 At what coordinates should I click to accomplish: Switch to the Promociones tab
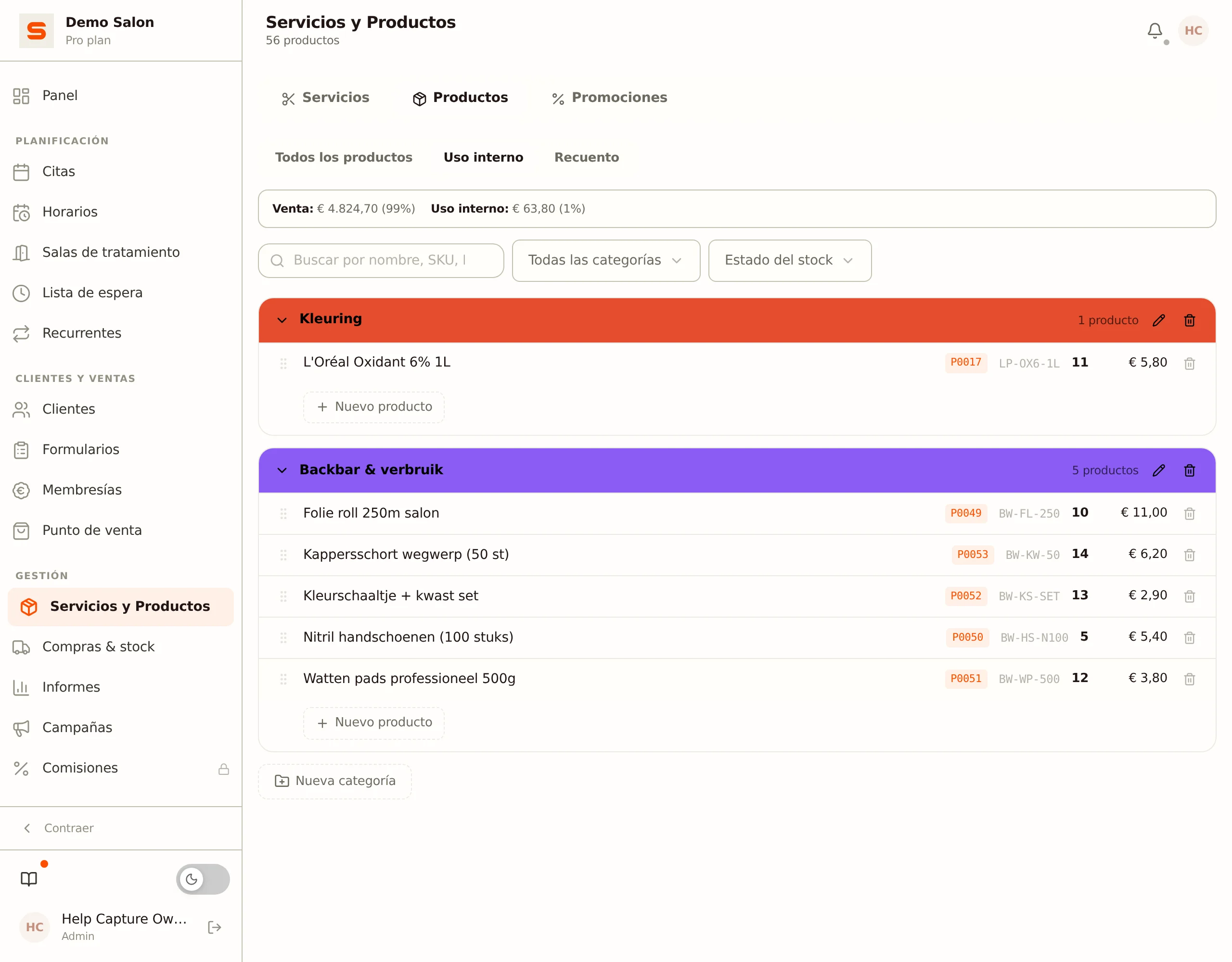[x=609, y=98]
